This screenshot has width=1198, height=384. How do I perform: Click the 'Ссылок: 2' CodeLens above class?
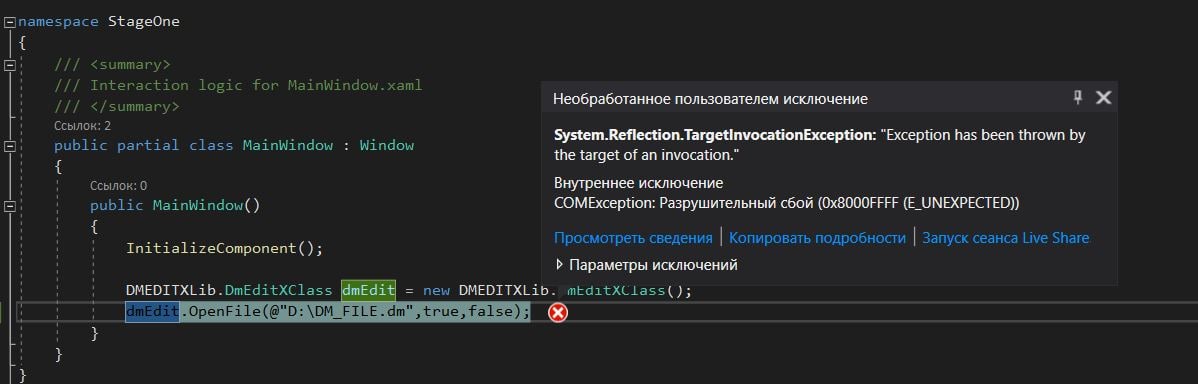[x=83, y=125]
